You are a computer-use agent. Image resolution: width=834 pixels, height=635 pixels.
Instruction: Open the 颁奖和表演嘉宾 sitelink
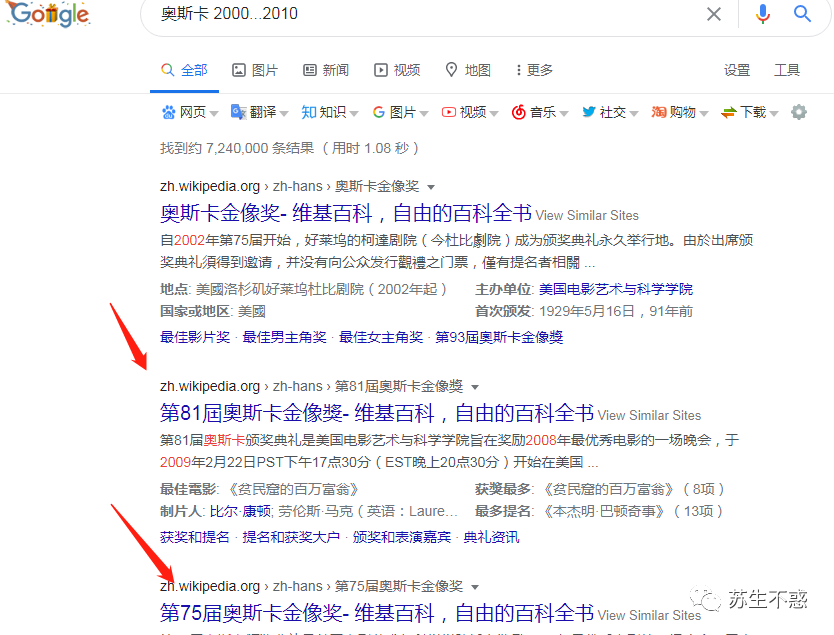pos(402,537)
